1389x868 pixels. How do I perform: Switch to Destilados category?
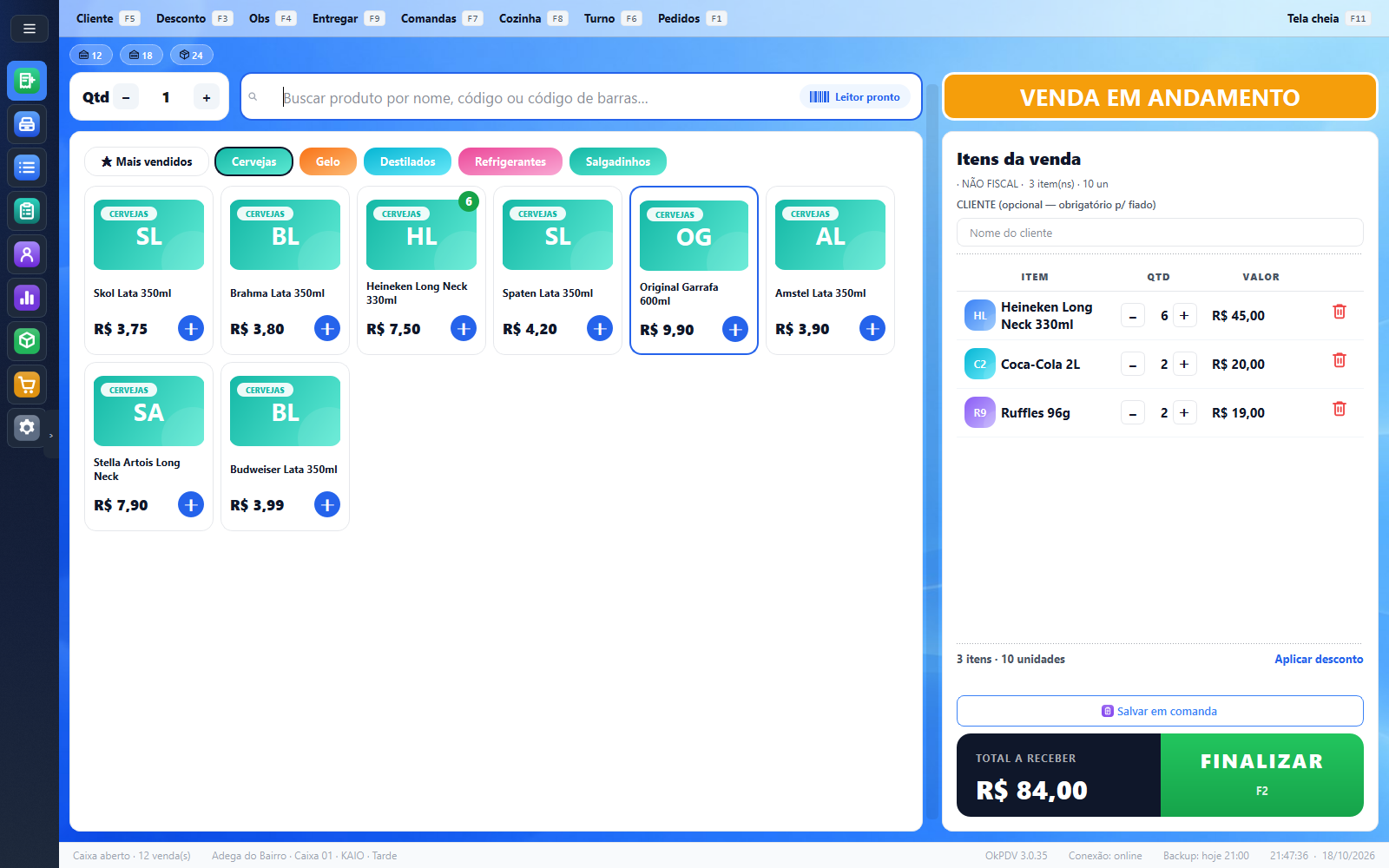pyautogui.click(x=408, y=161)
